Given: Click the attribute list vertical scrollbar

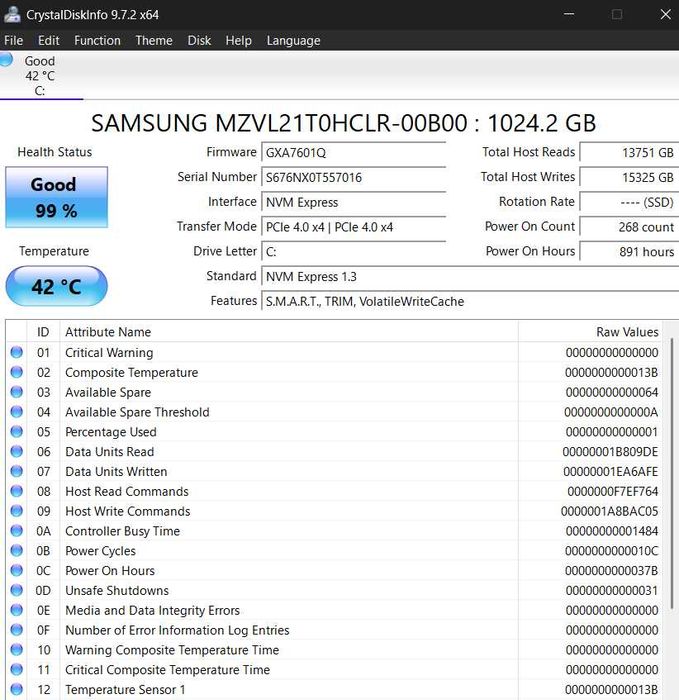Looking at the screenshot, I should 671,473.
